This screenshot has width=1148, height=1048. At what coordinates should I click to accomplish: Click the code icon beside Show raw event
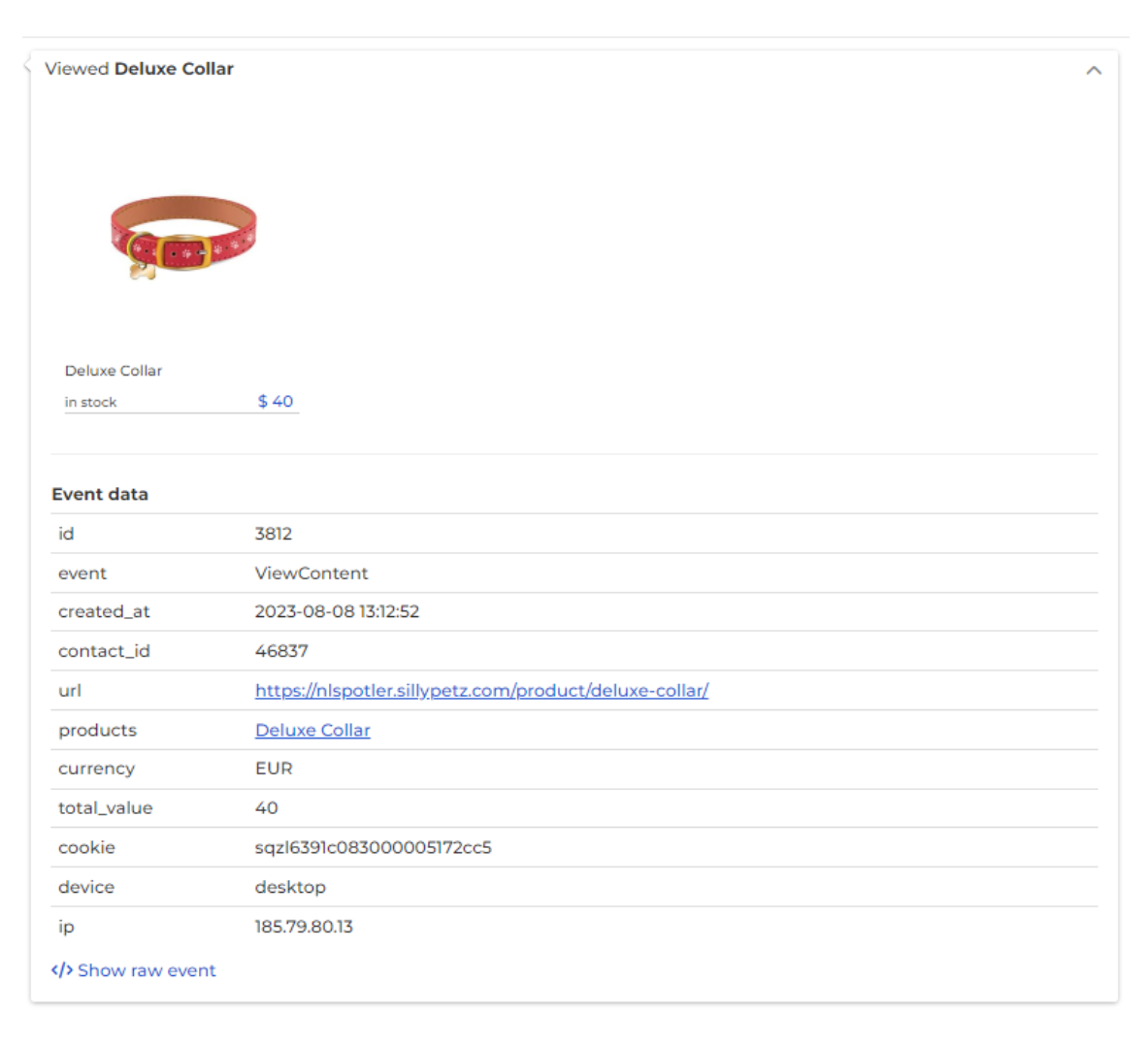(x=62, y=970)
